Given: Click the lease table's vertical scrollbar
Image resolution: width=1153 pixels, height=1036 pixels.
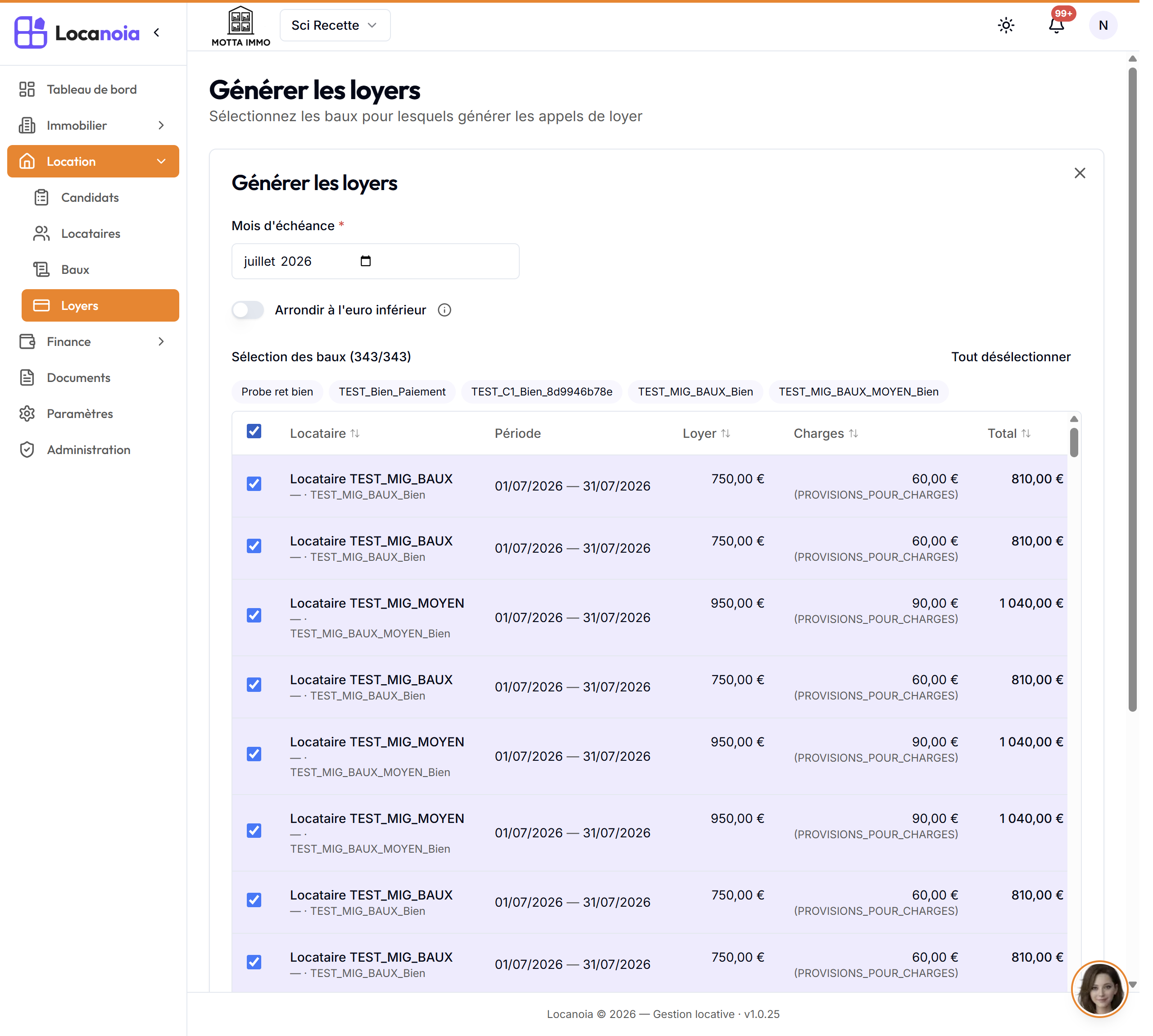Looking at the screenshot, I should 1074,442.
